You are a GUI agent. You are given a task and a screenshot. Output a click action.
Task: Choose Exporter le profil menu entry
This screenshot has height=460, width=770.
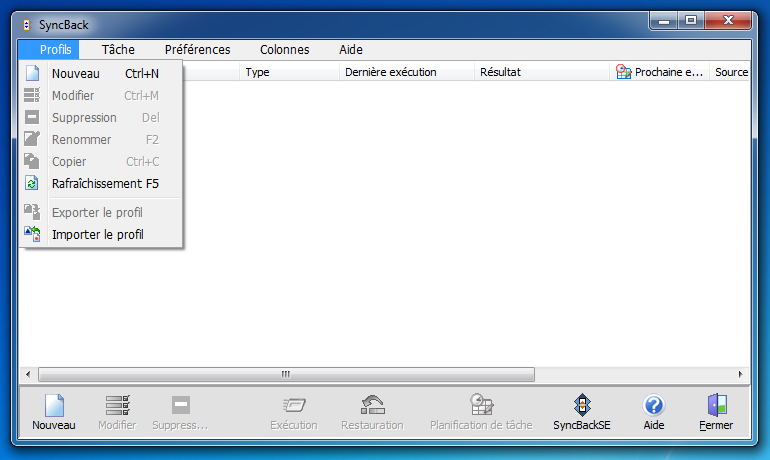click(x=101, y=213)
